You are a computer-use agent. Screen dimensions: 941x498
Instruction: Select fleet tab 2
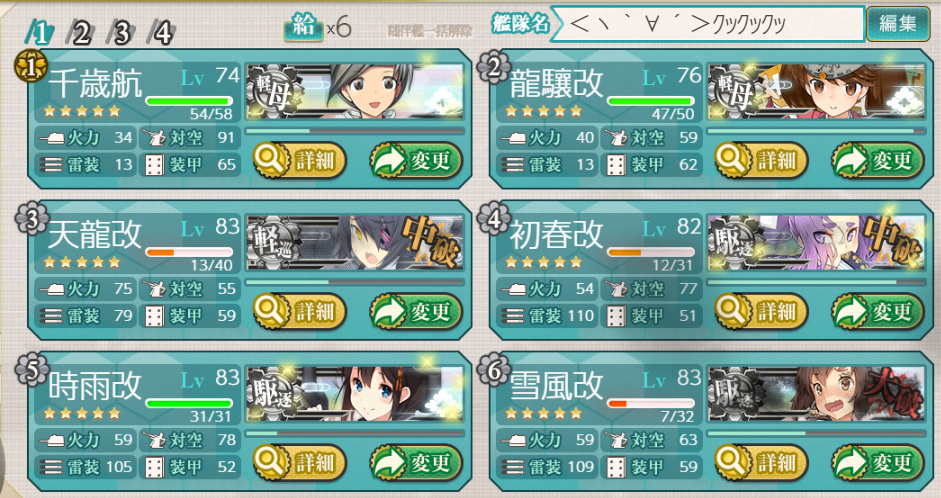pos(80,32)
